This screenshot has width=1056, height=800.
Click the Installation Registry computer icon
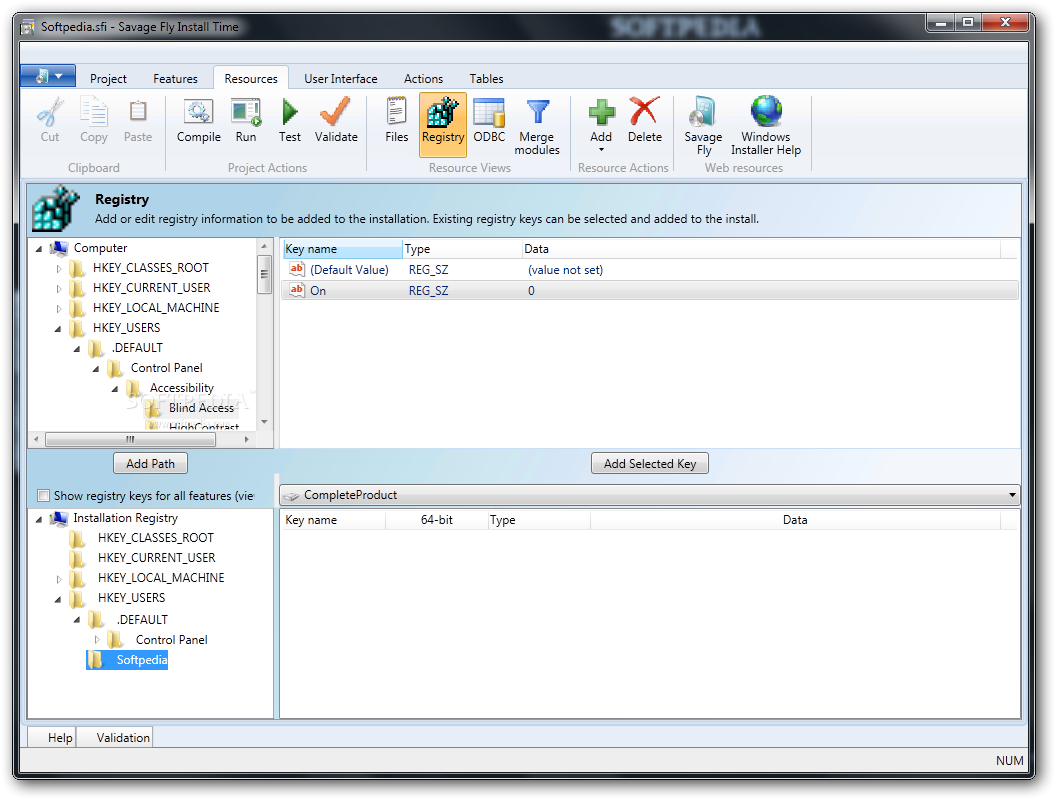click(59, 519)
